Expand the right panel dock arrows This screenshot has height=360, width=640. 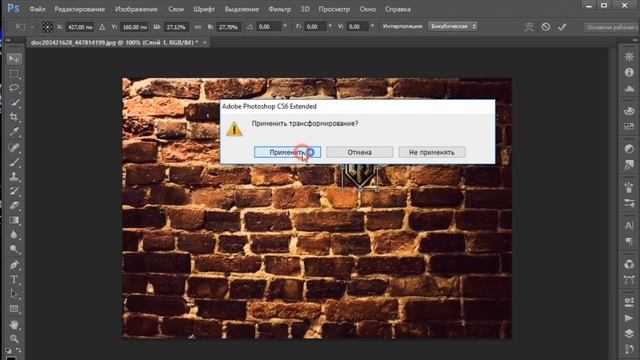coord(635,40)
